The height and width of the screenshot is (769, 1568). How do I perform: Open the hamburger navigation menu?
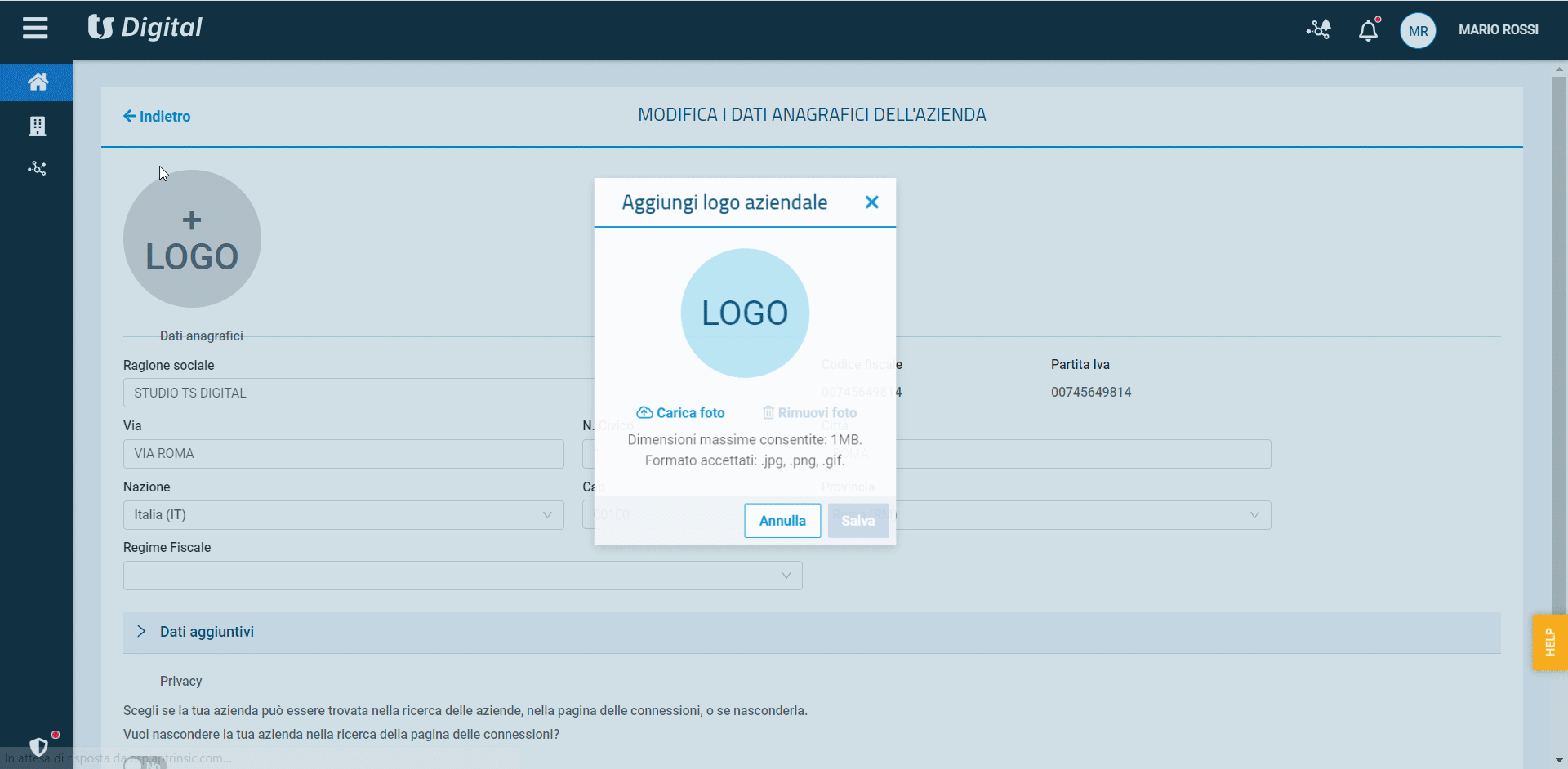(x=35, y=28)
